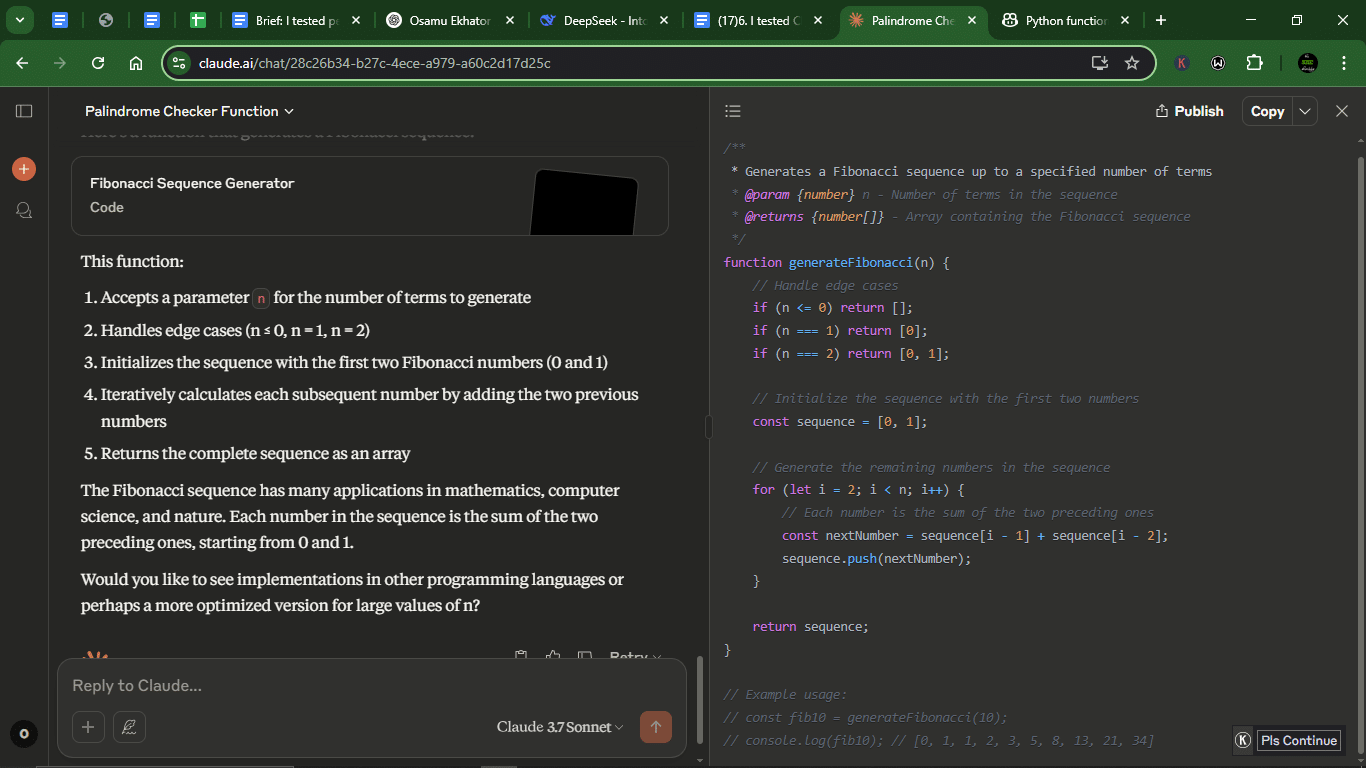
Task: Open the chats list bubble icon
Action: pos(24,210)
